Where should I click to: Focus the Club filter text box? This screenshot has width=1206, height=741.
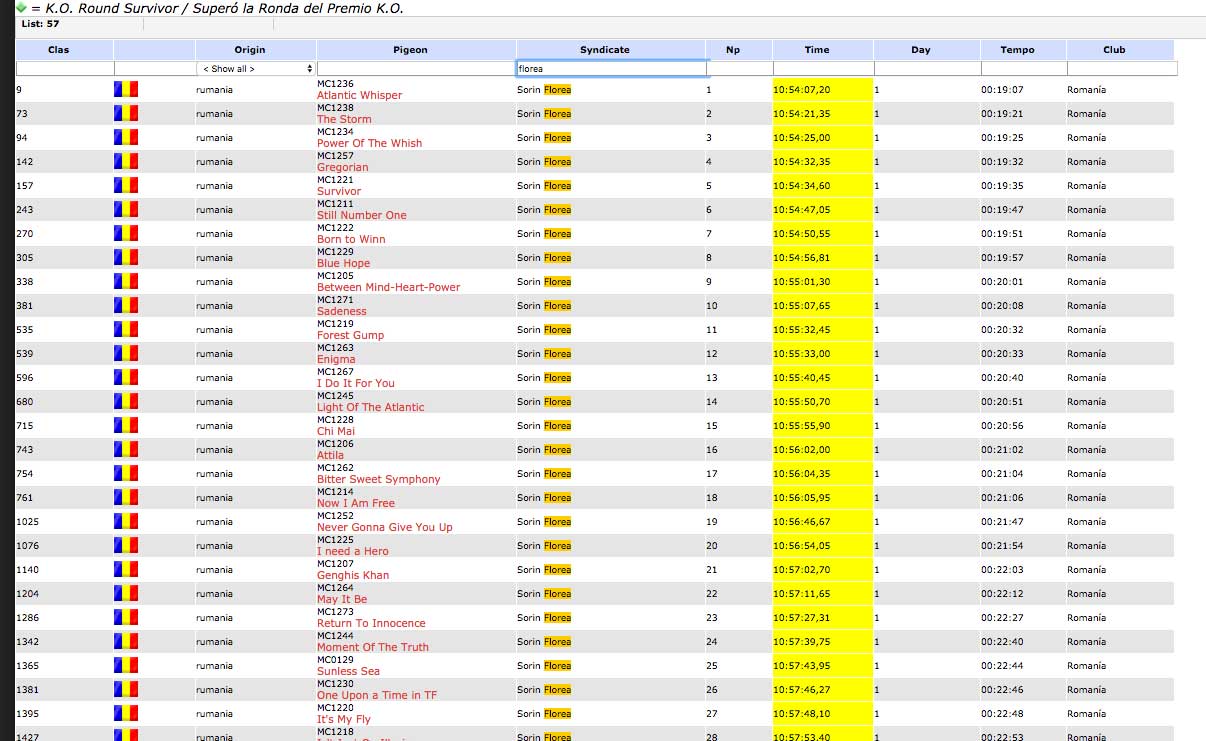coord(1122,69)
